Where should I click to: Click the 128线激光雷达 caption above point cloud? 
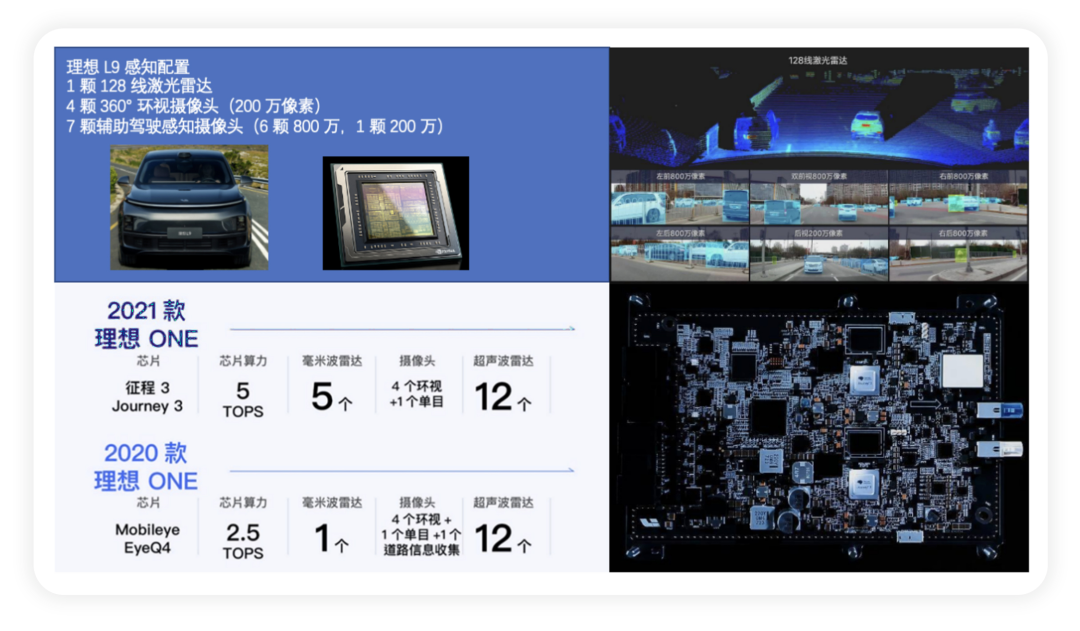click(x=818, y=60)
